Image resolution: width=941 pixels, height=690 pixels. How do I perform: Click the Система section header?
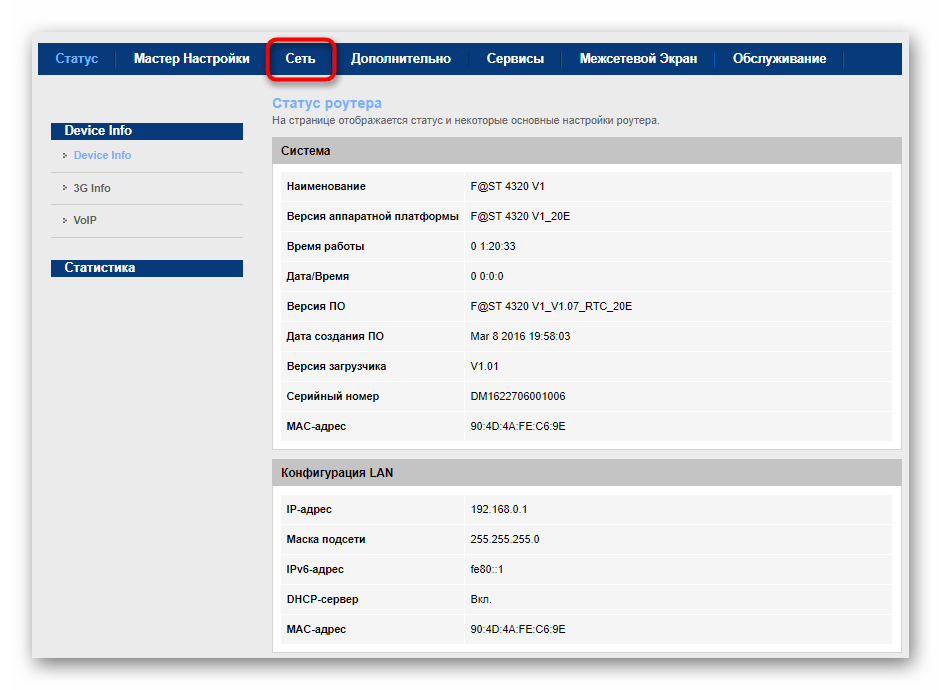[587, 151]
